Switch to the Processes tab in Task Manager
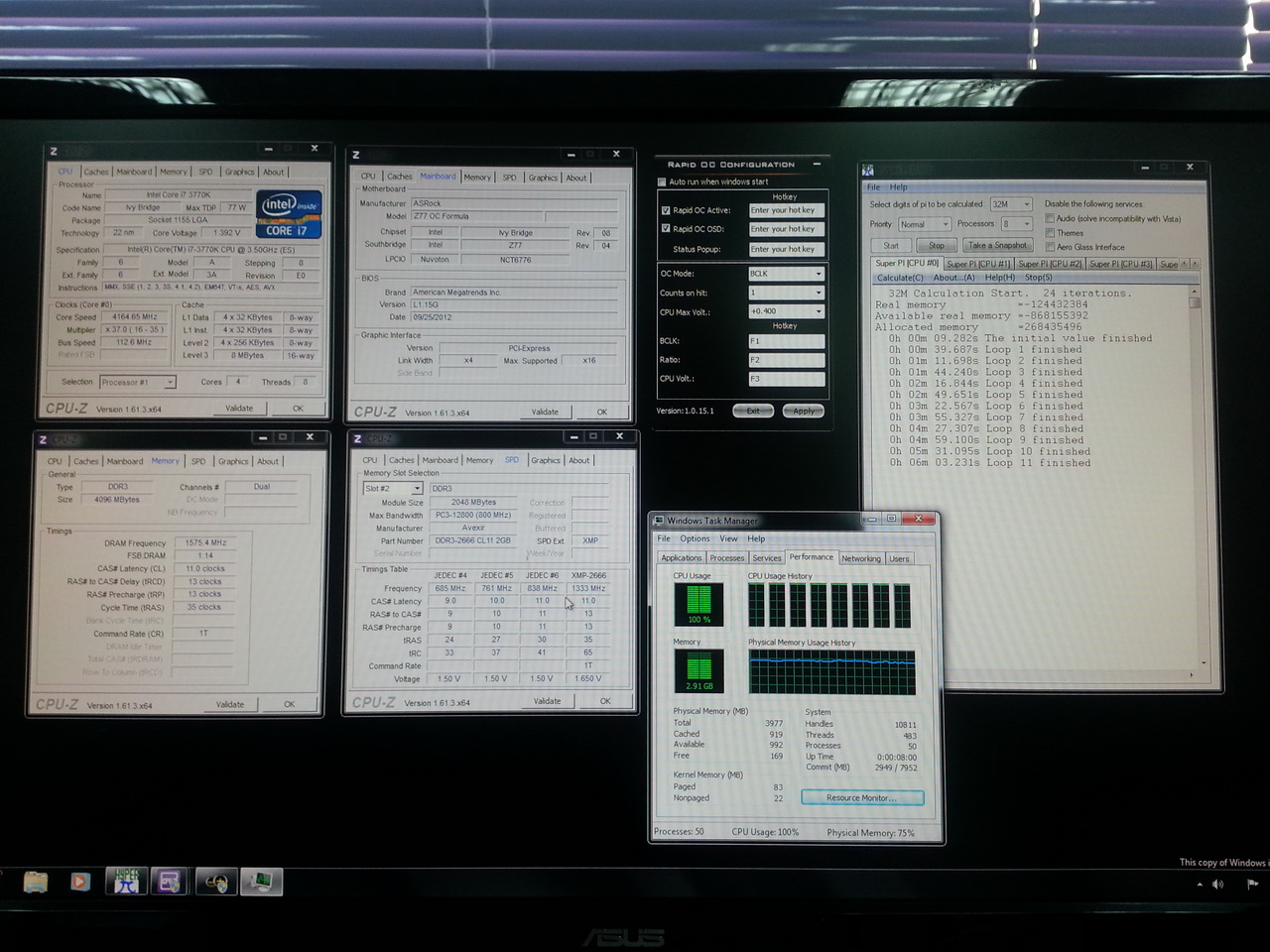 [726, 558]
